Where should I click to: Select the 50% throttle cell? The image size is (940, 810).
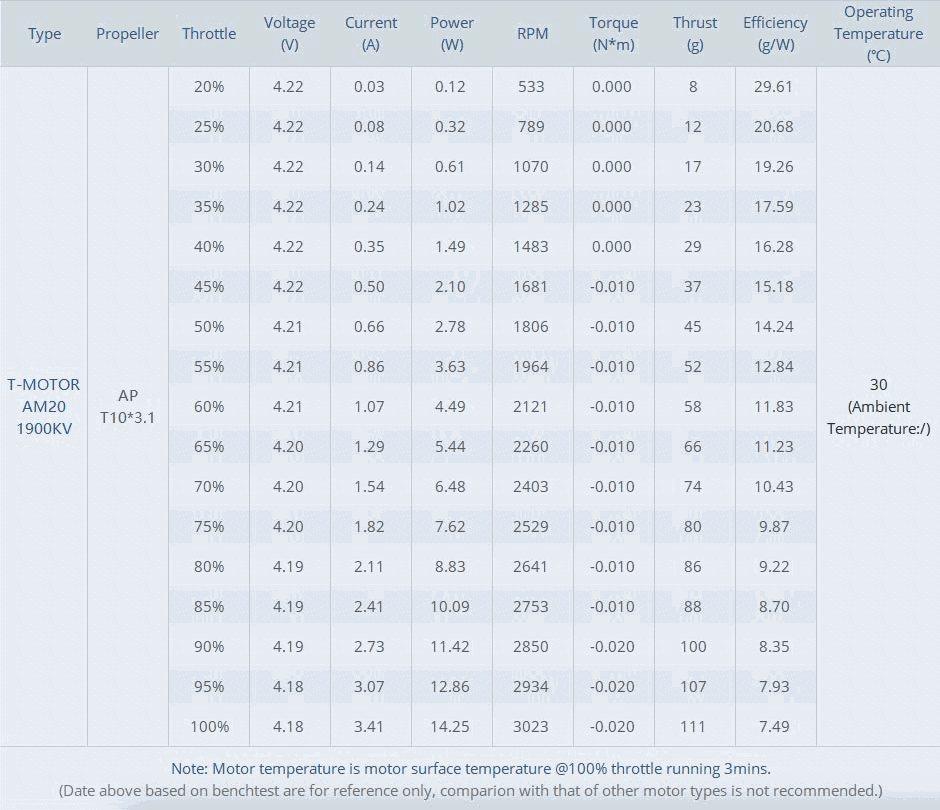click(209, 327)
